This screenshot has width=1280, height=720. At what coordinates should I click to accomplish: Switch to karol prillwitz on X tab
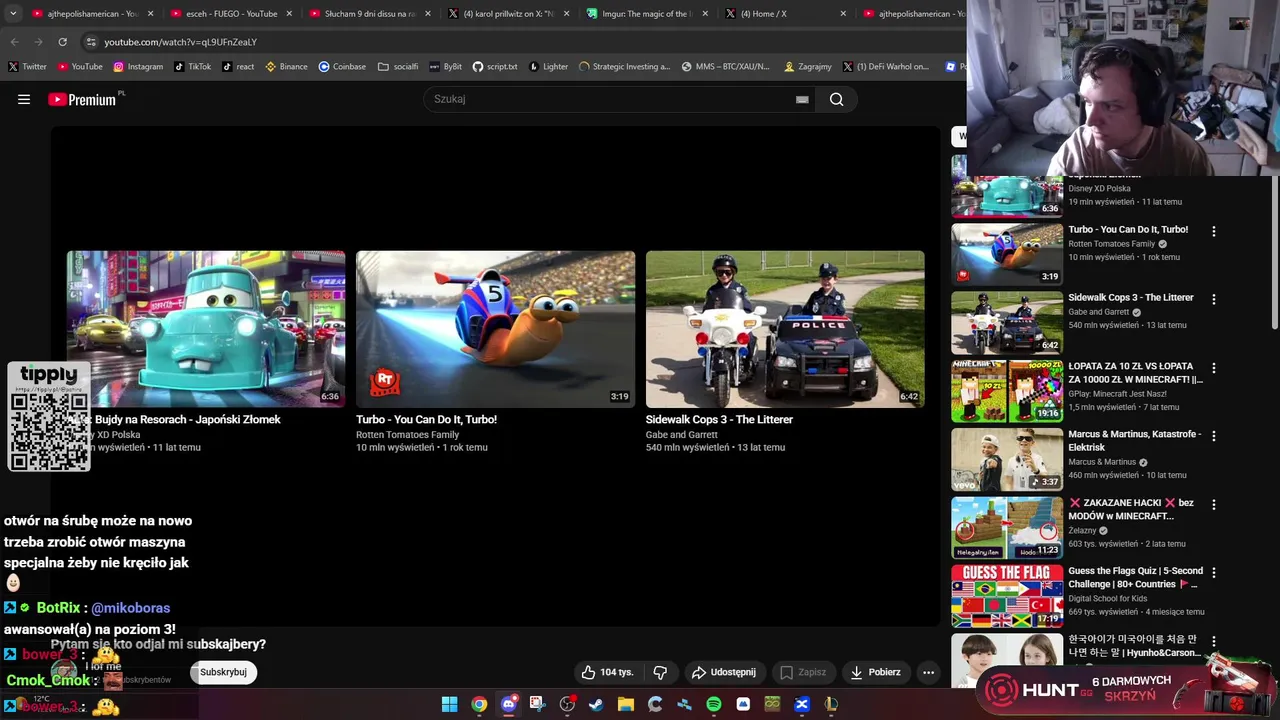508,14
